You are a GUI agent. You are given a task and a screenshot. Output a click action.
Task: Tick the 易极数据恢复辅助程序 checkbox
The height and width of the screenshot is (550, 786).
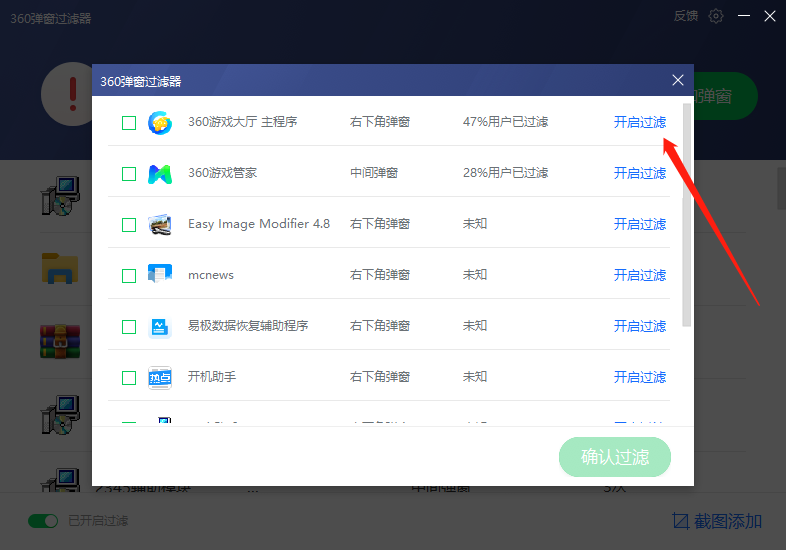point(129,327)
